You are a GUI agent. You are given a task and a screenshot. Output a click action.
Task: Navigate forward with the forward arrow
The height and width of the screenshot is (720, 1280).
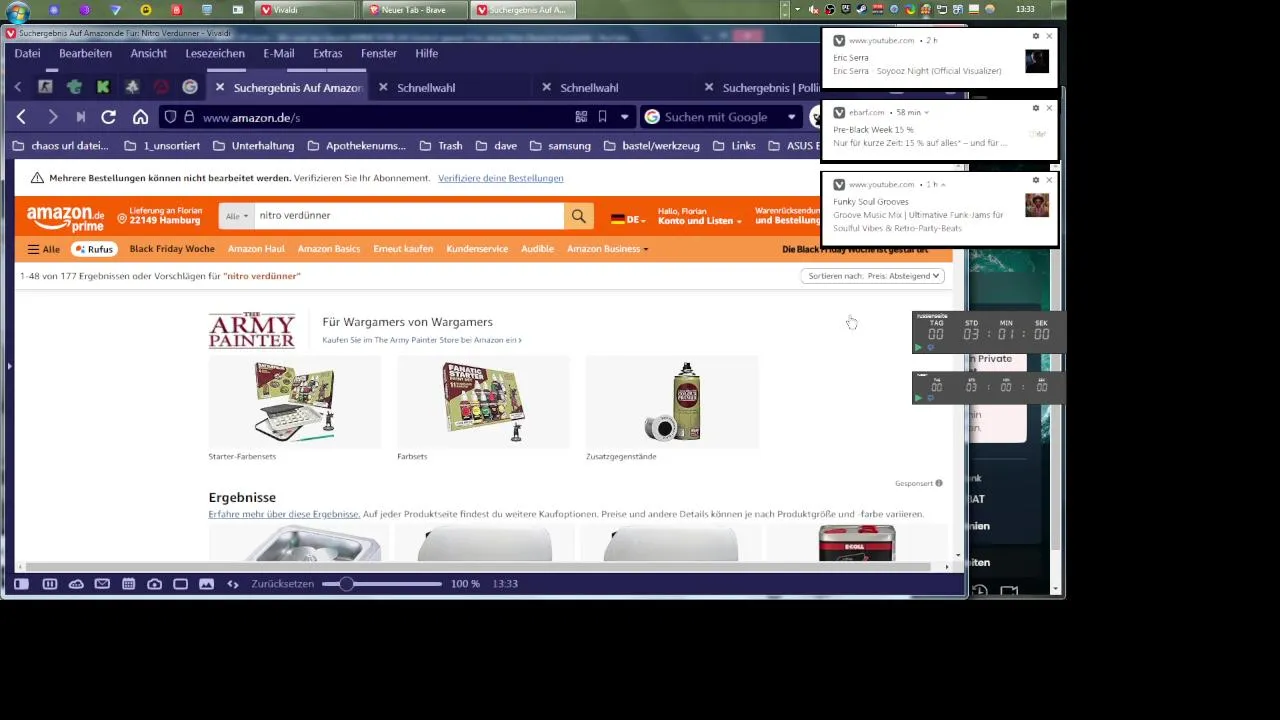(x=52, y=117)
